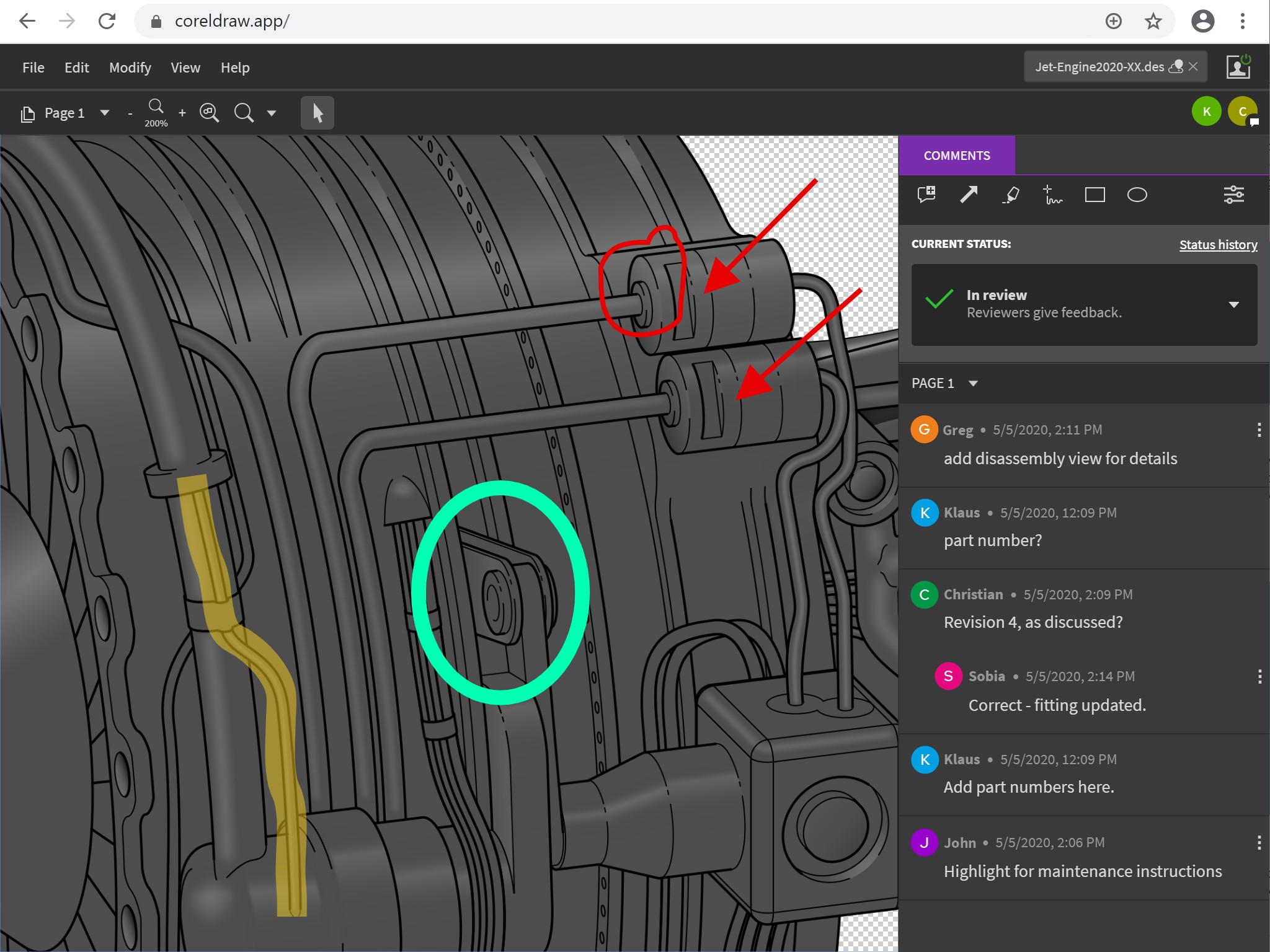1270x952 pixels.
Task: Open the View menu
Action: coord(184,67)
